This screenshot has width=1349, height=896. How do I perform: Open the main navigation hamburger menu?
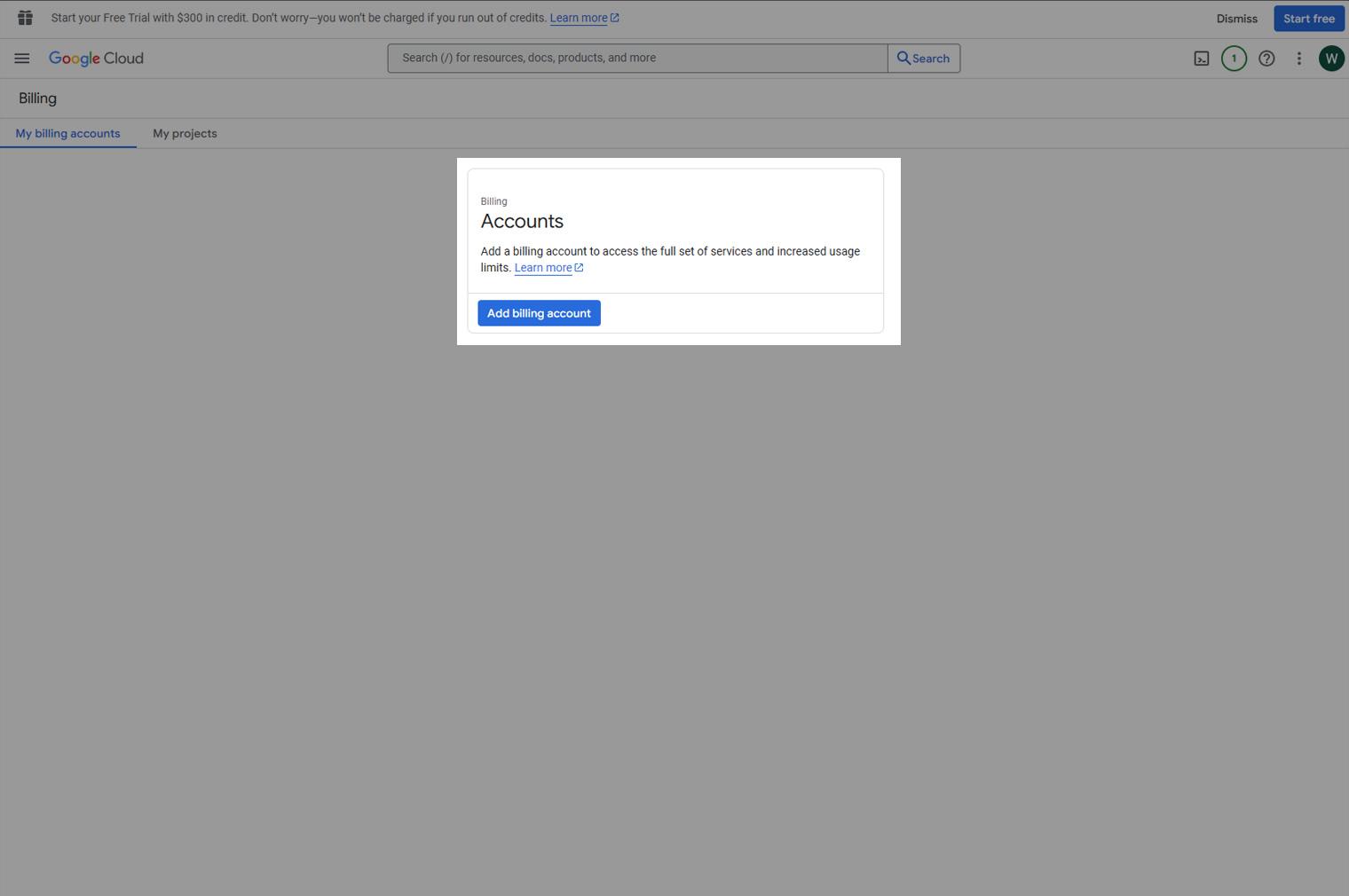[x=22, y=59]
